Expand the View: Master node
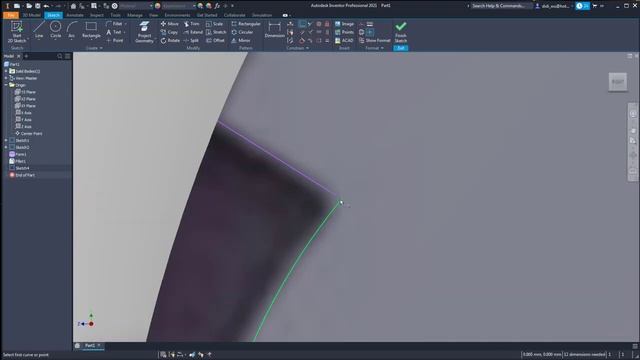The image size is (640, 360). tap(6, 78)
